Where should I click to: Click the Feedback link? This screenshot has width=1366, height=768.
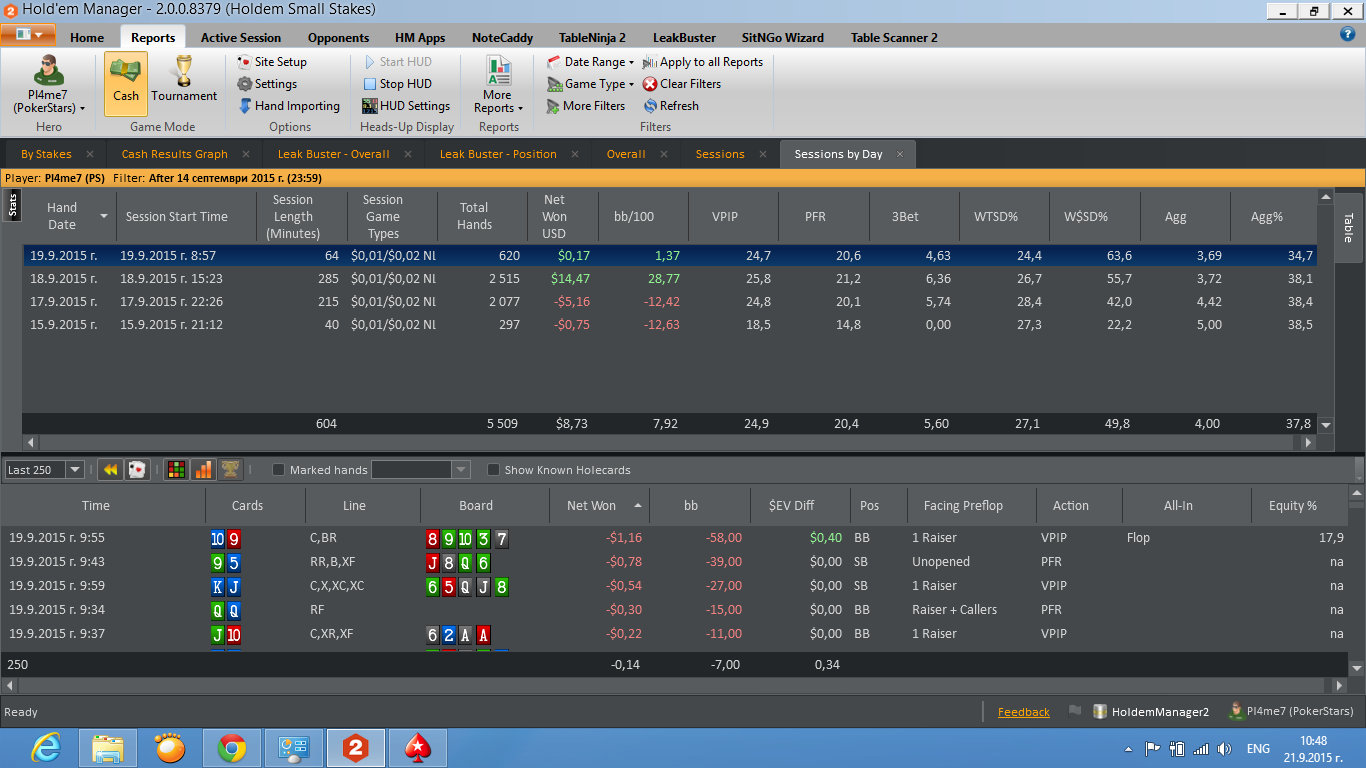click(x=1024, y=712)
